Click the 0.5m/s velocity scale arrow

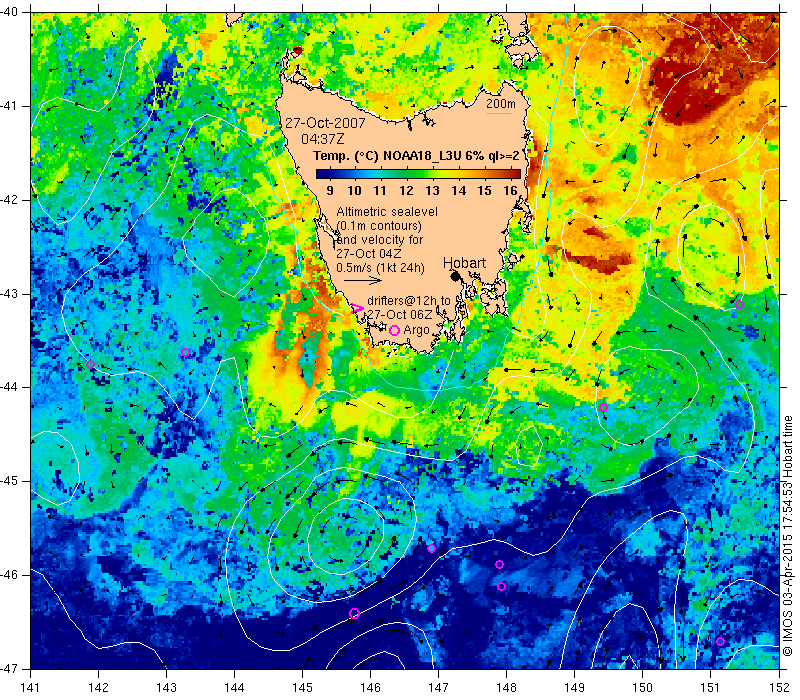pyautogui.click(x=363, y=280)
